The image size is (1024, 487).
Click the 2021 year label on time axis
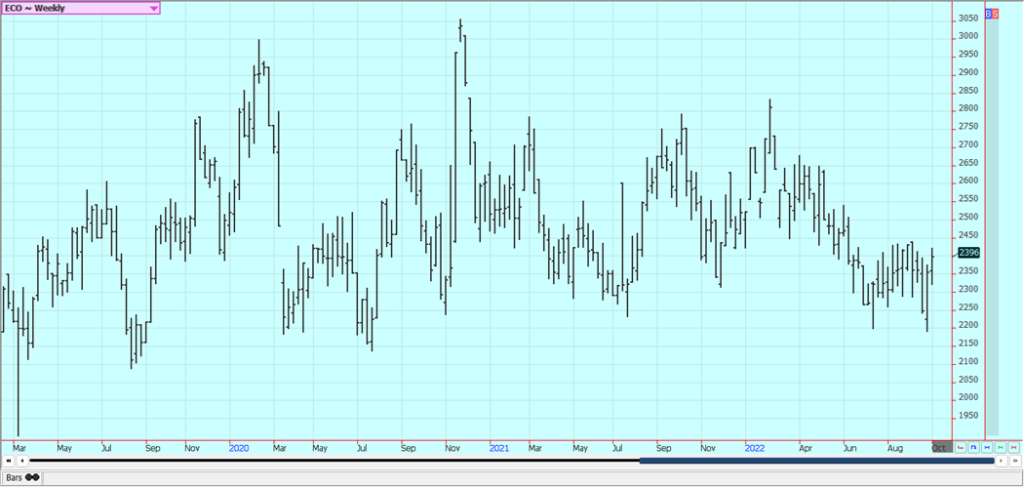(x=499, y=448)
